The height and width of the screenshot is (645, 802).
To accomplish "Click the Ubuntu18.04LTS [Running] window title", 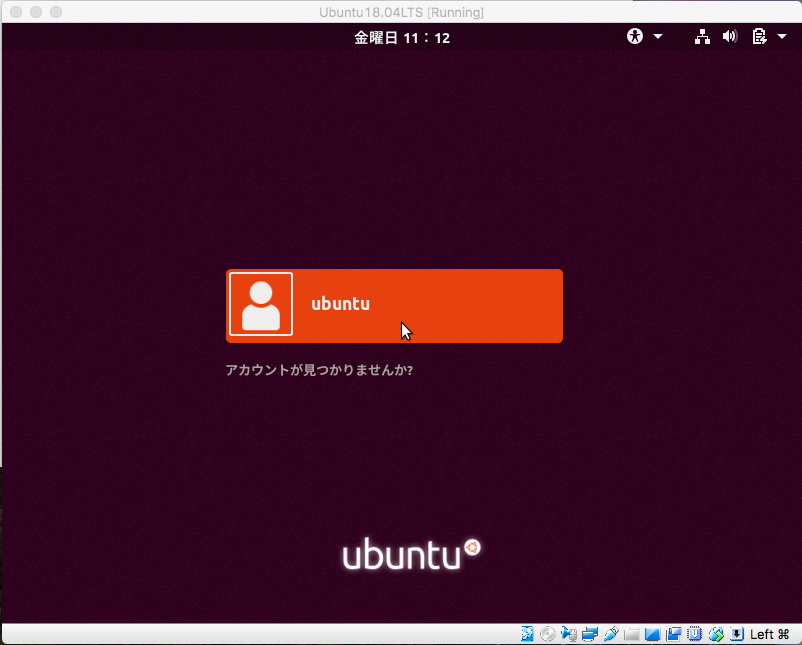I will tap(402, 12).
